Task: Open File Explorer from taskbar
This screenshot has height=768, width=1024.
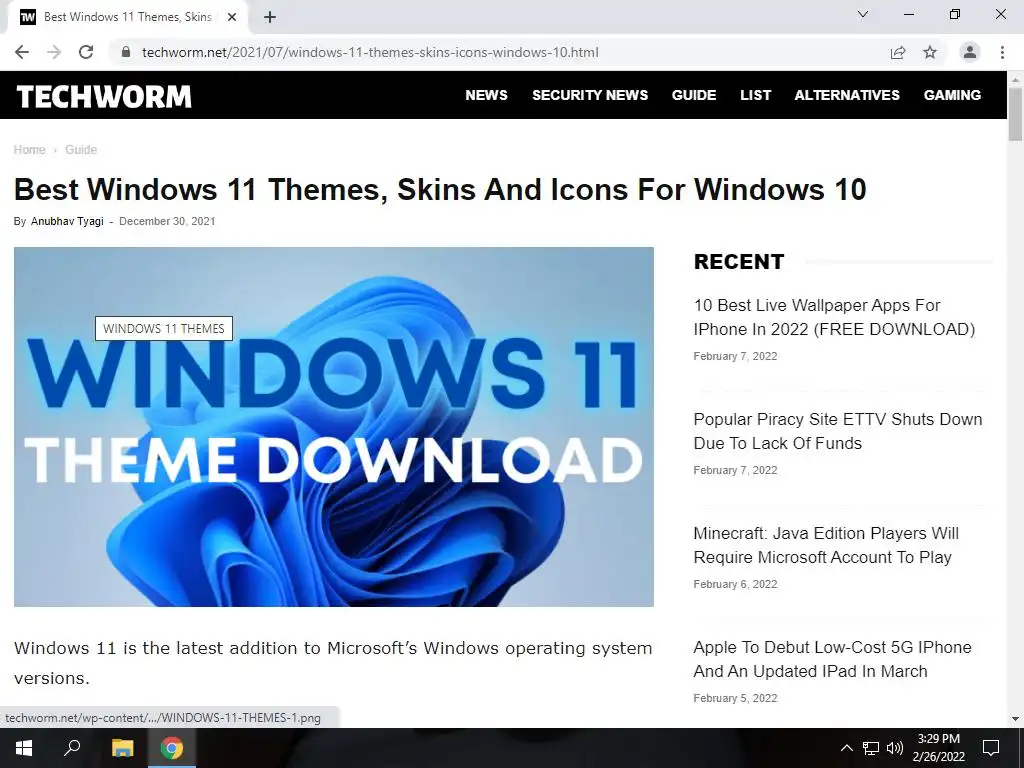Action: tap(122, 748)
